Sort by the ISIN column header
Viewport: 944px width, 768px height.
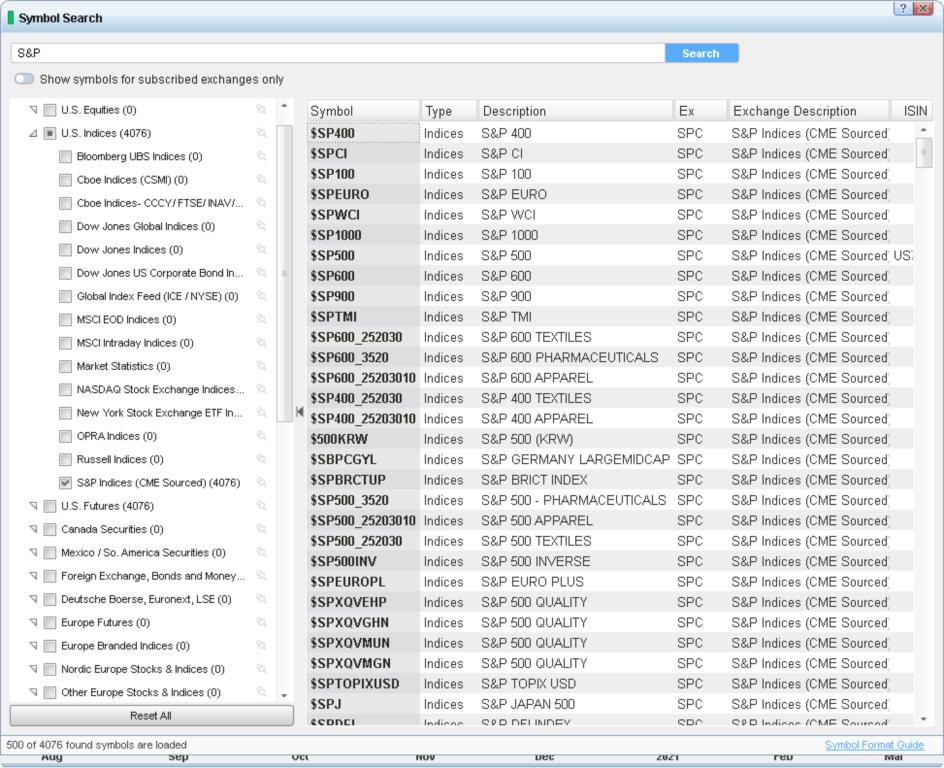tap(912, 111)
